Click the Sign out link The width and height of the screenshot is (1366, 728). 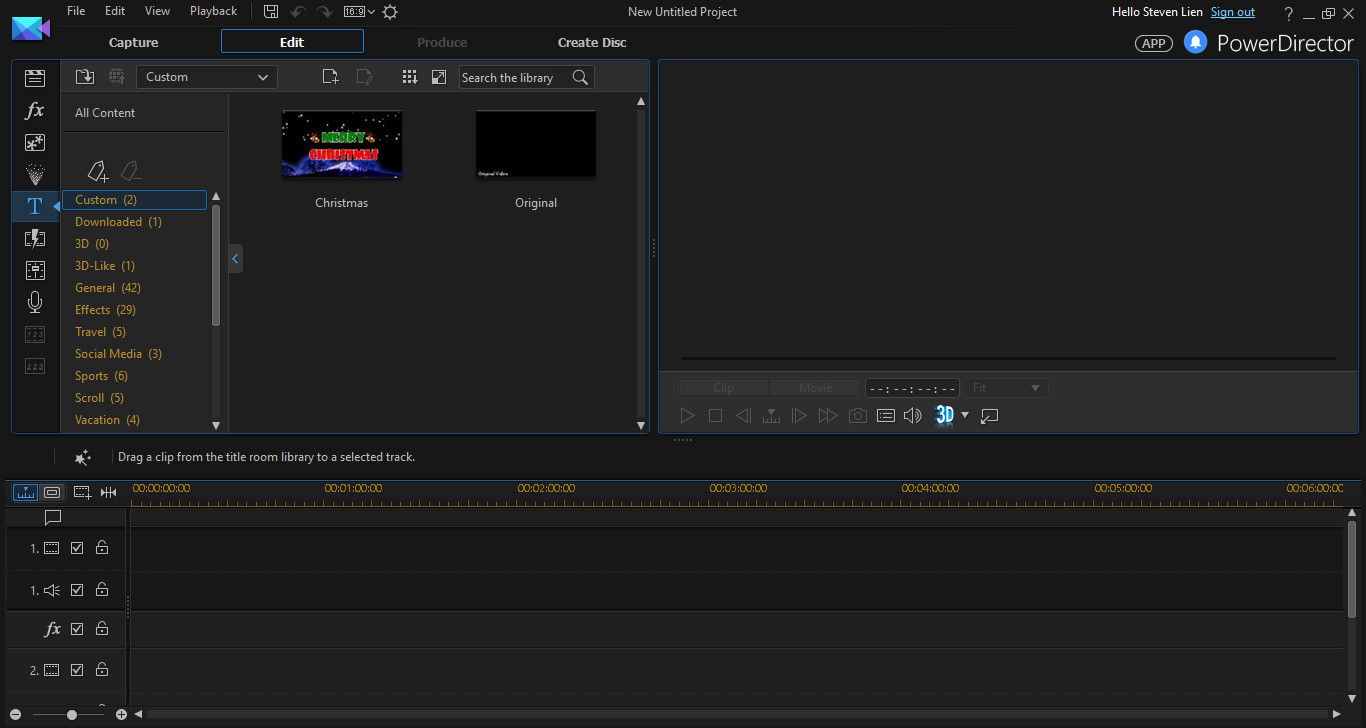1232,12
